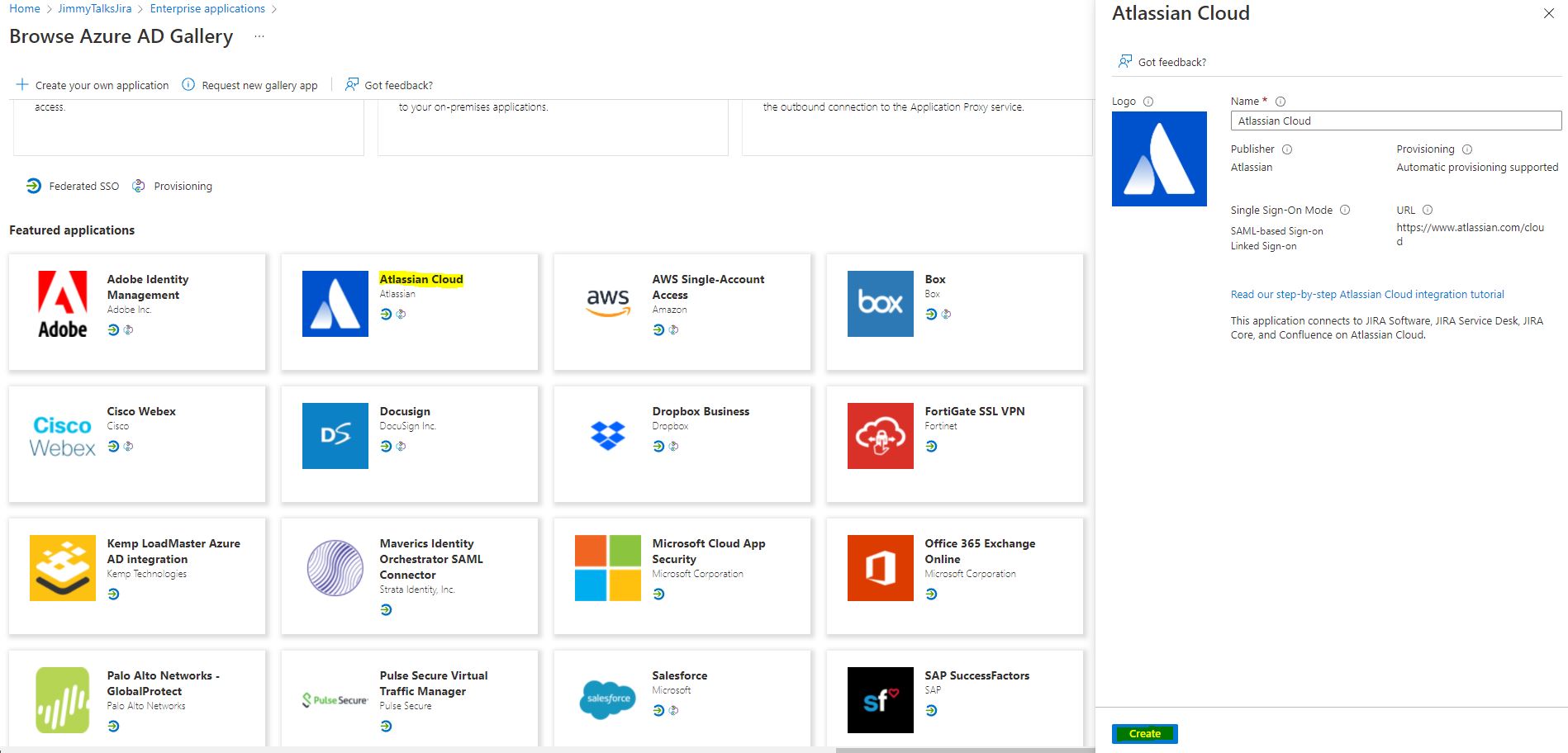Go to Enterprise applications breadcrumb
Screen dimensions: 1568x753
[207, 8]
